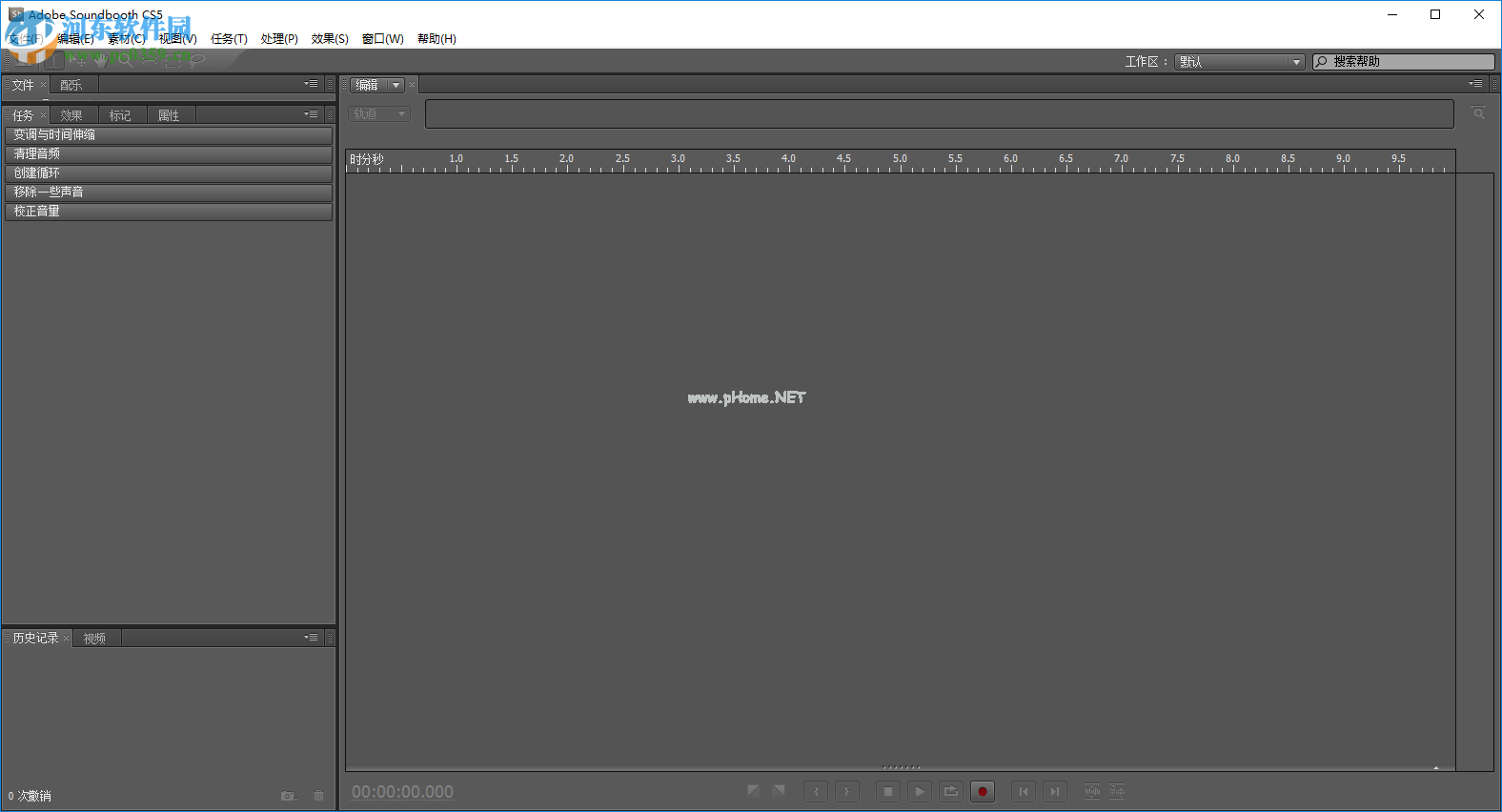Go to previous marker
This screenshot has height=812, width=1502.
1024,792
